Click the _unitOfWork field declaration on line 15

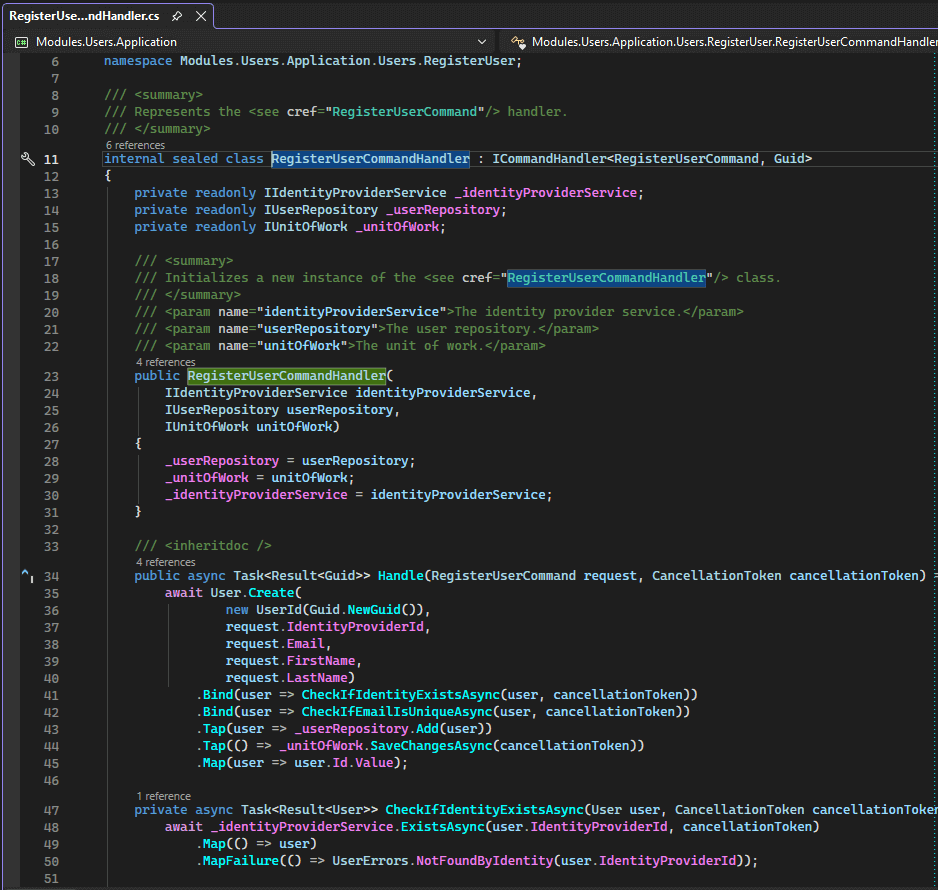pyautogui.click(x=397, y=227)
